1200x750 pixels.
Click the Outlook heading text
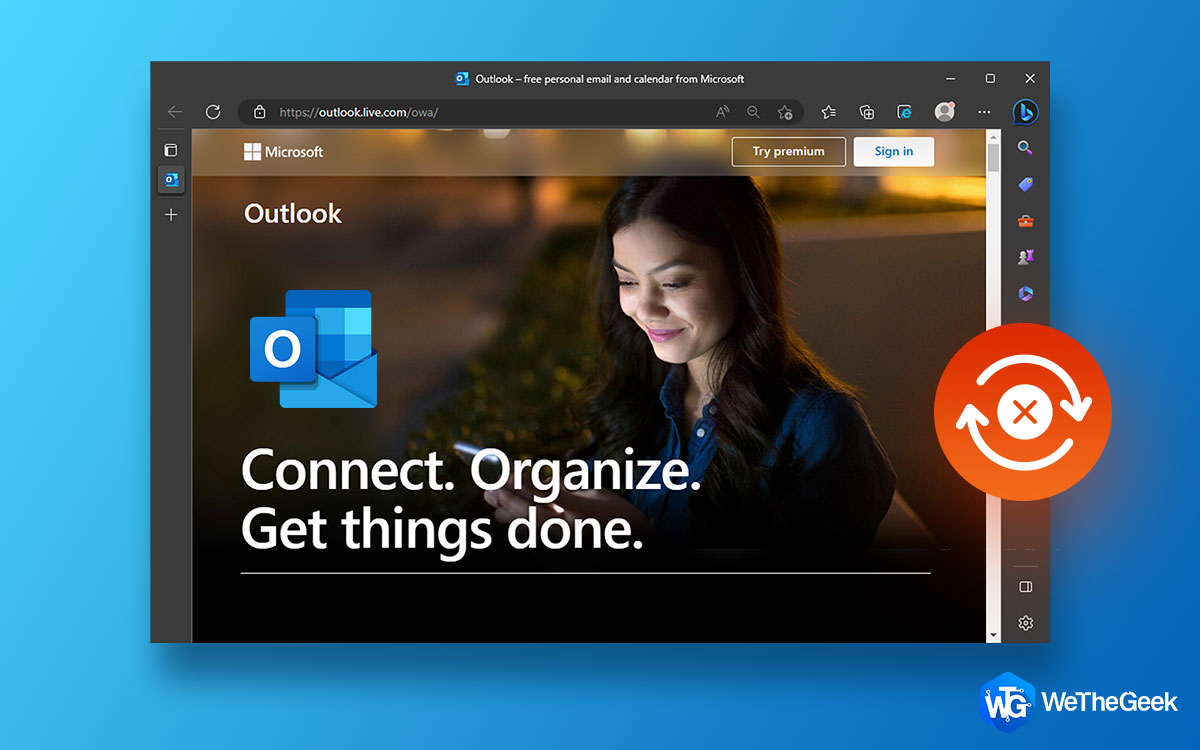coord(293,213)
